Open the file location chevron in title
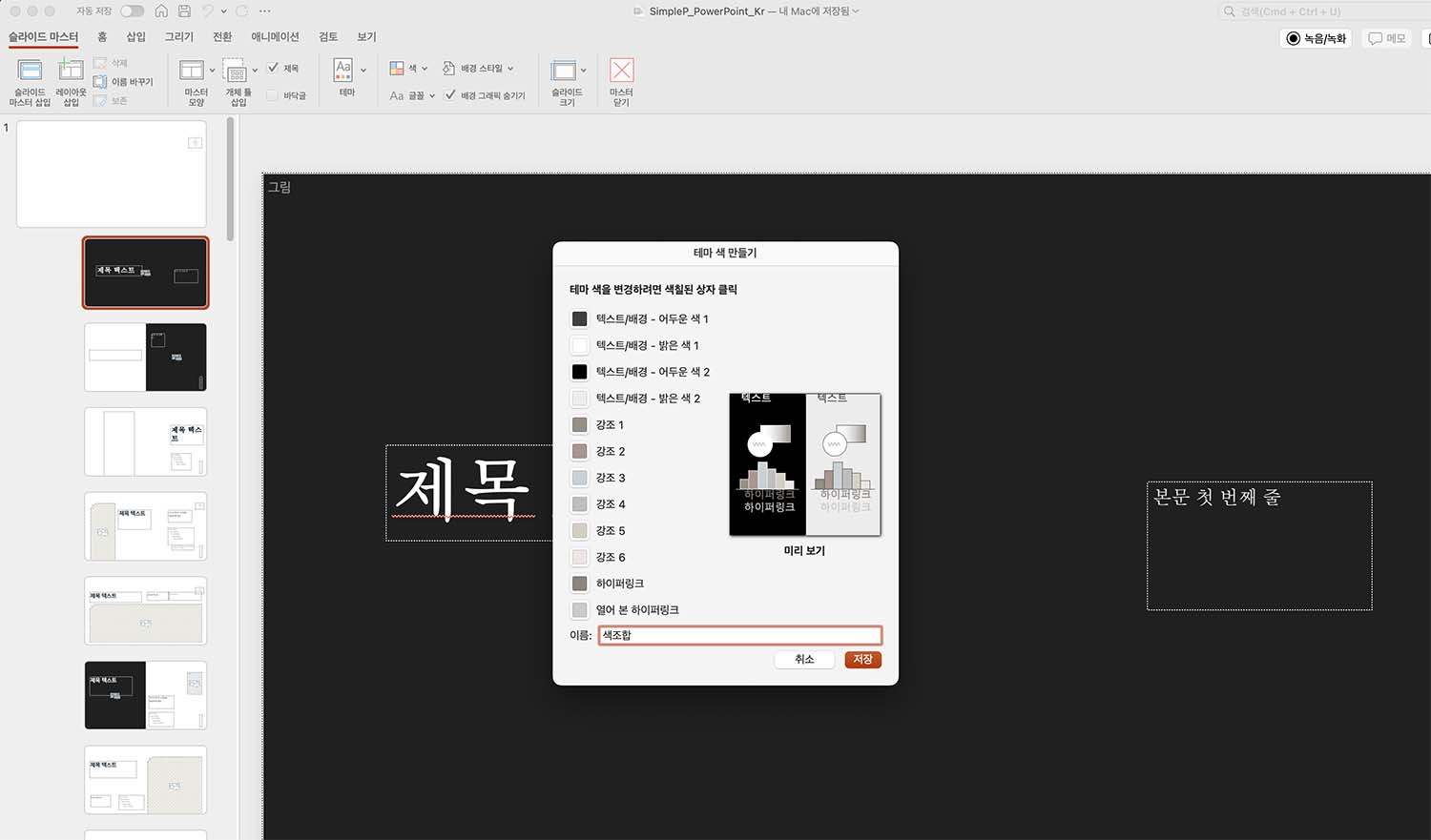Screen dimensions: 1431x840 click(856, 11)
